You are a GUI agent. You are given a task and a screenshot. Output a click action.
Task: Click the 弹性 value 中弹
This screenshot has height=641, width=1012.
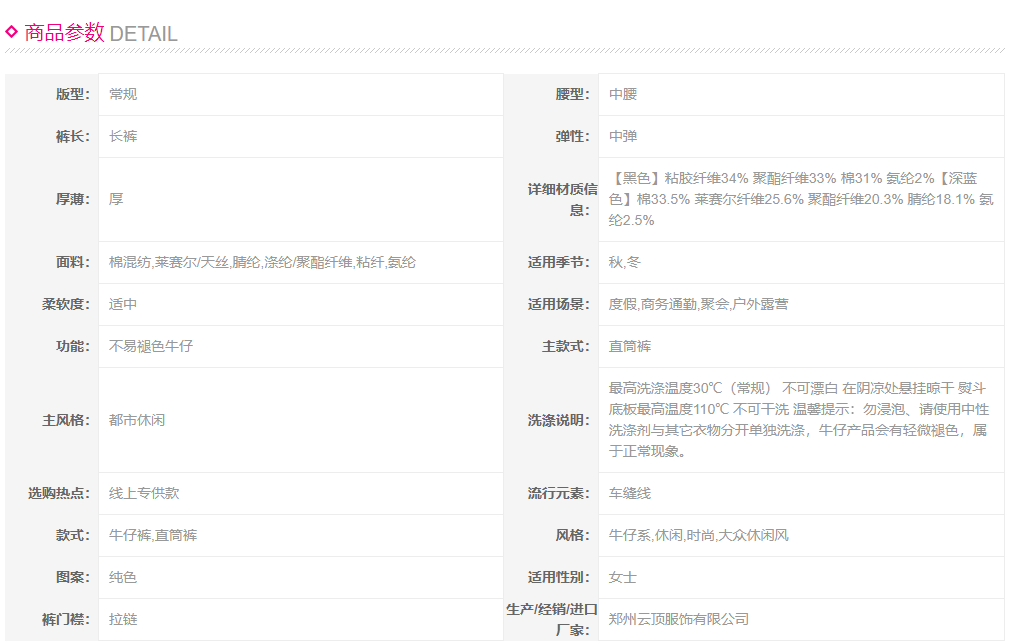(623, 136)
